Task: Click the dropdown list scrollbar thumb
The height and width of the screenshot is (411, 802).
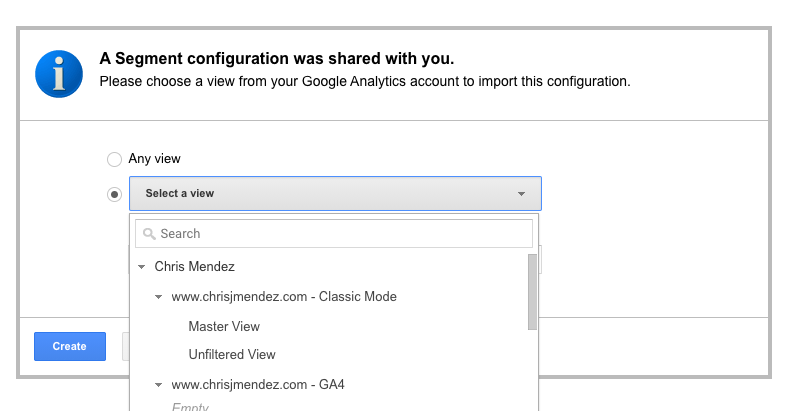Action: coord(532,292)
